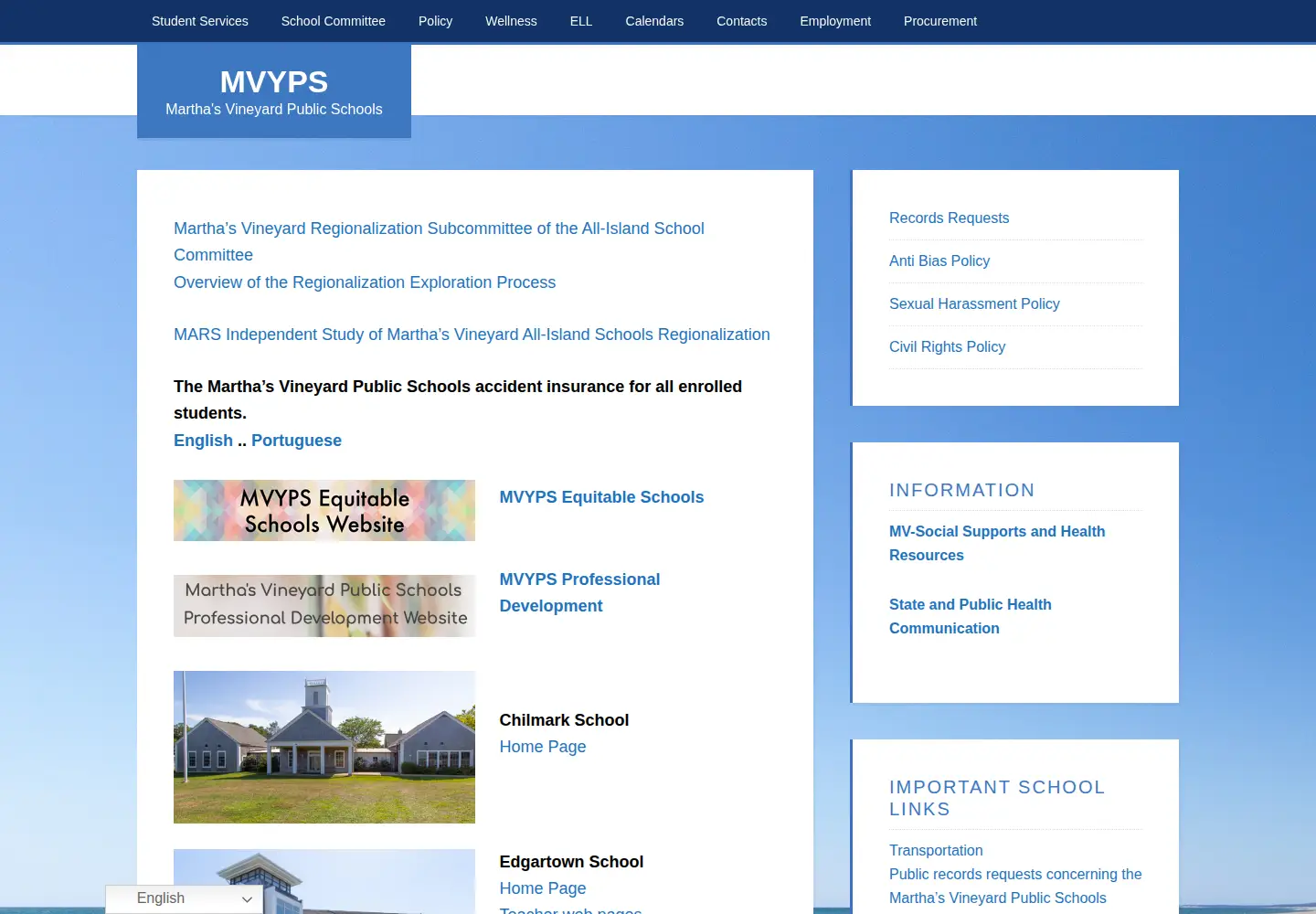
Task: Open the Employment menu item
Action: coord(835,21)
